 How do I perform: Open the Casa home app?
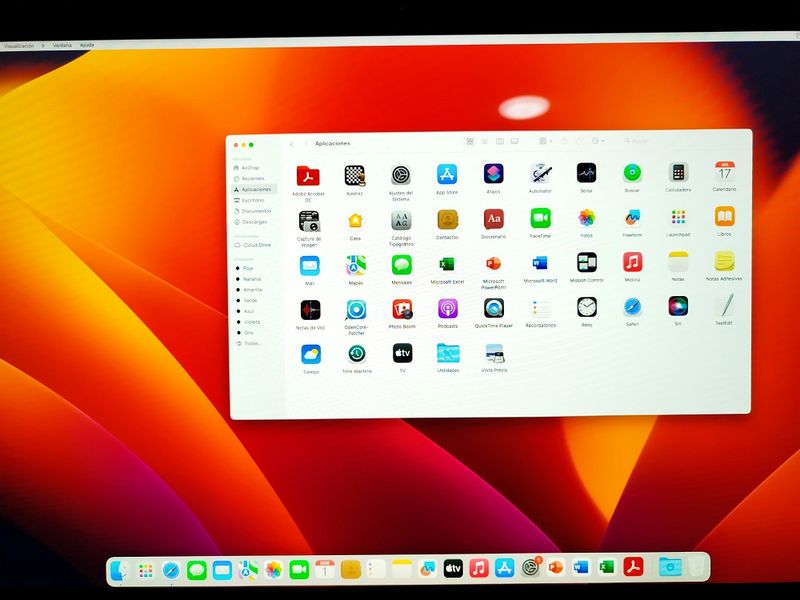355,221
